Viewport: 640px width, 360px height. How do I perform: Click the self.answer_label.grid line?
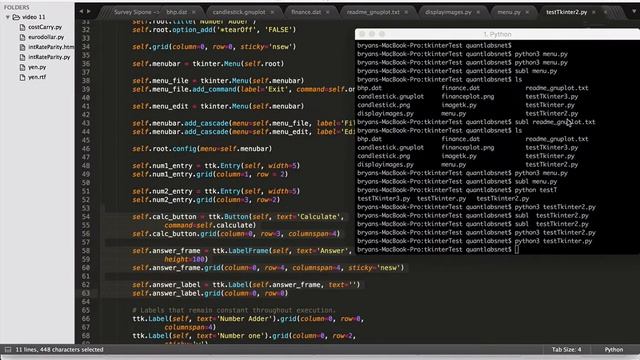[x=210, y=293]
